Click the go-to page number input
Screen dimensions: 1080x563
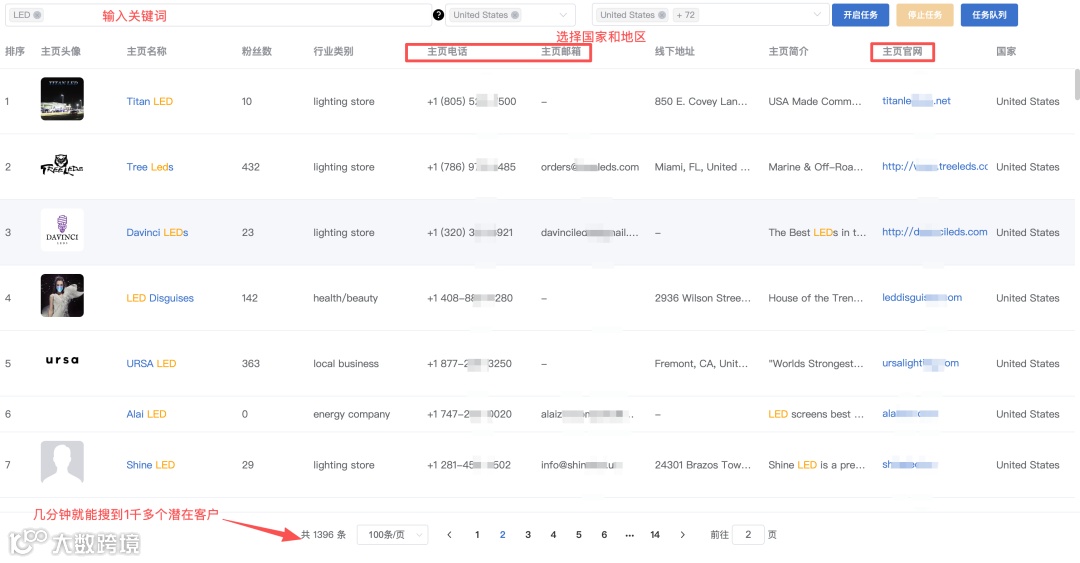[x=748, y=535]
